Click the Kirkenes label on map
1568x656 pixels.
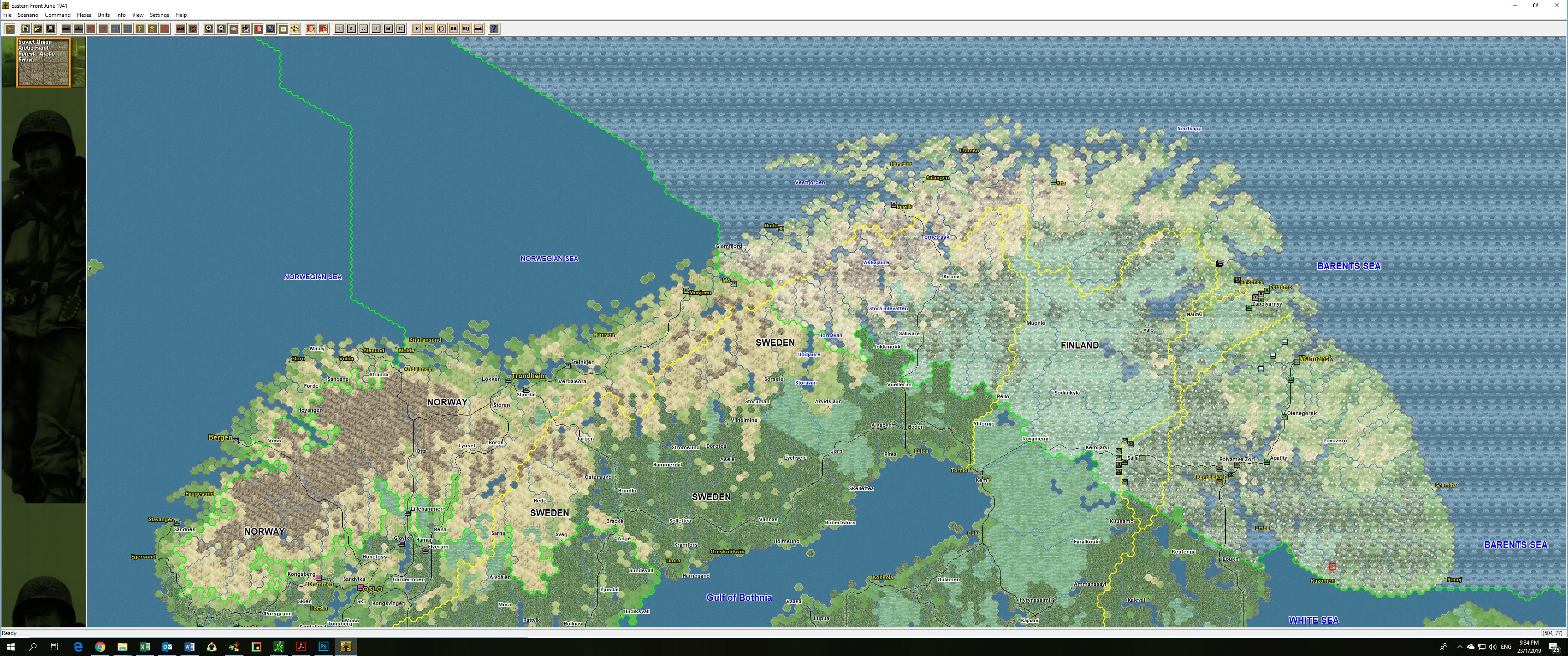(x=1252, y=282)
